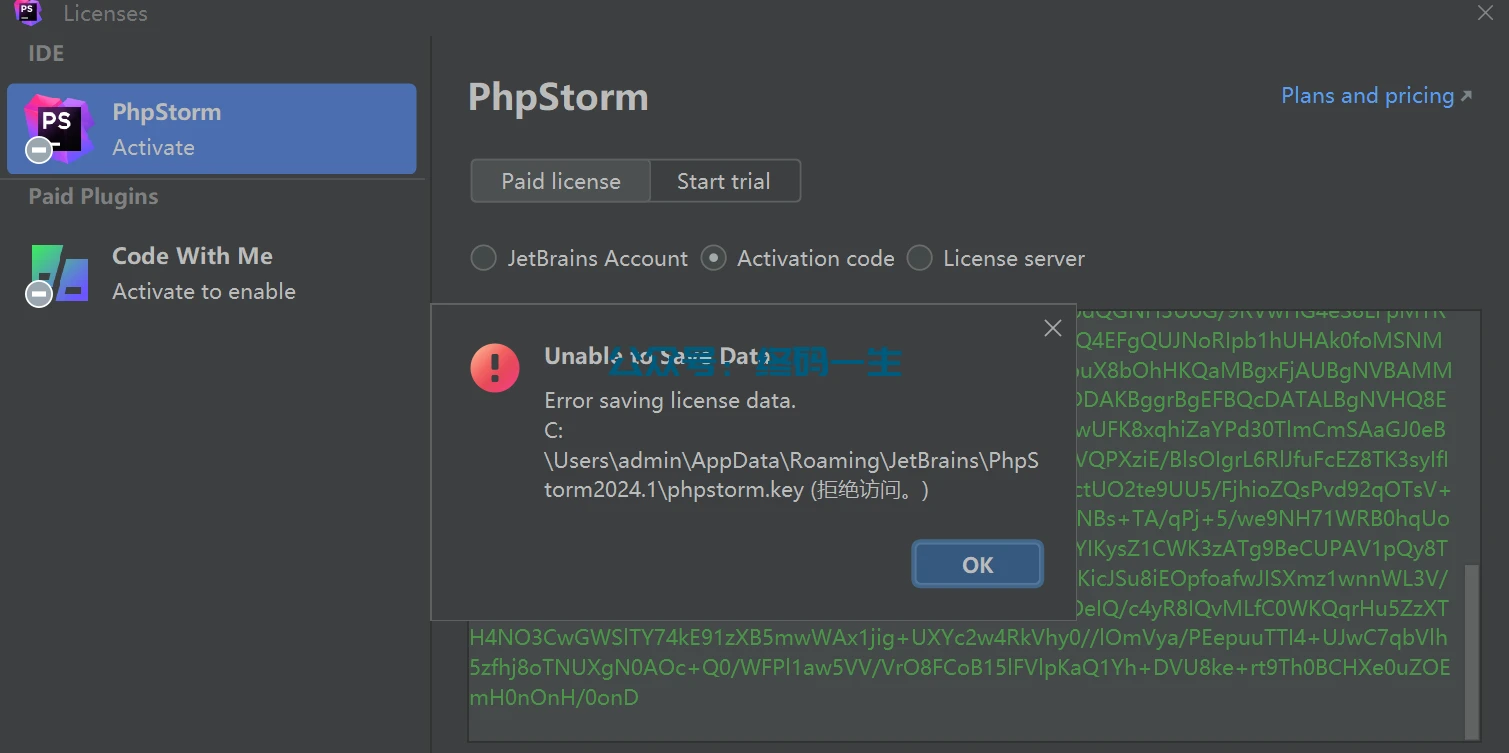Select Code With Me Activate to enable entry
The height and width of the screenshot is (753, 1509).
[x=211, y=273]
